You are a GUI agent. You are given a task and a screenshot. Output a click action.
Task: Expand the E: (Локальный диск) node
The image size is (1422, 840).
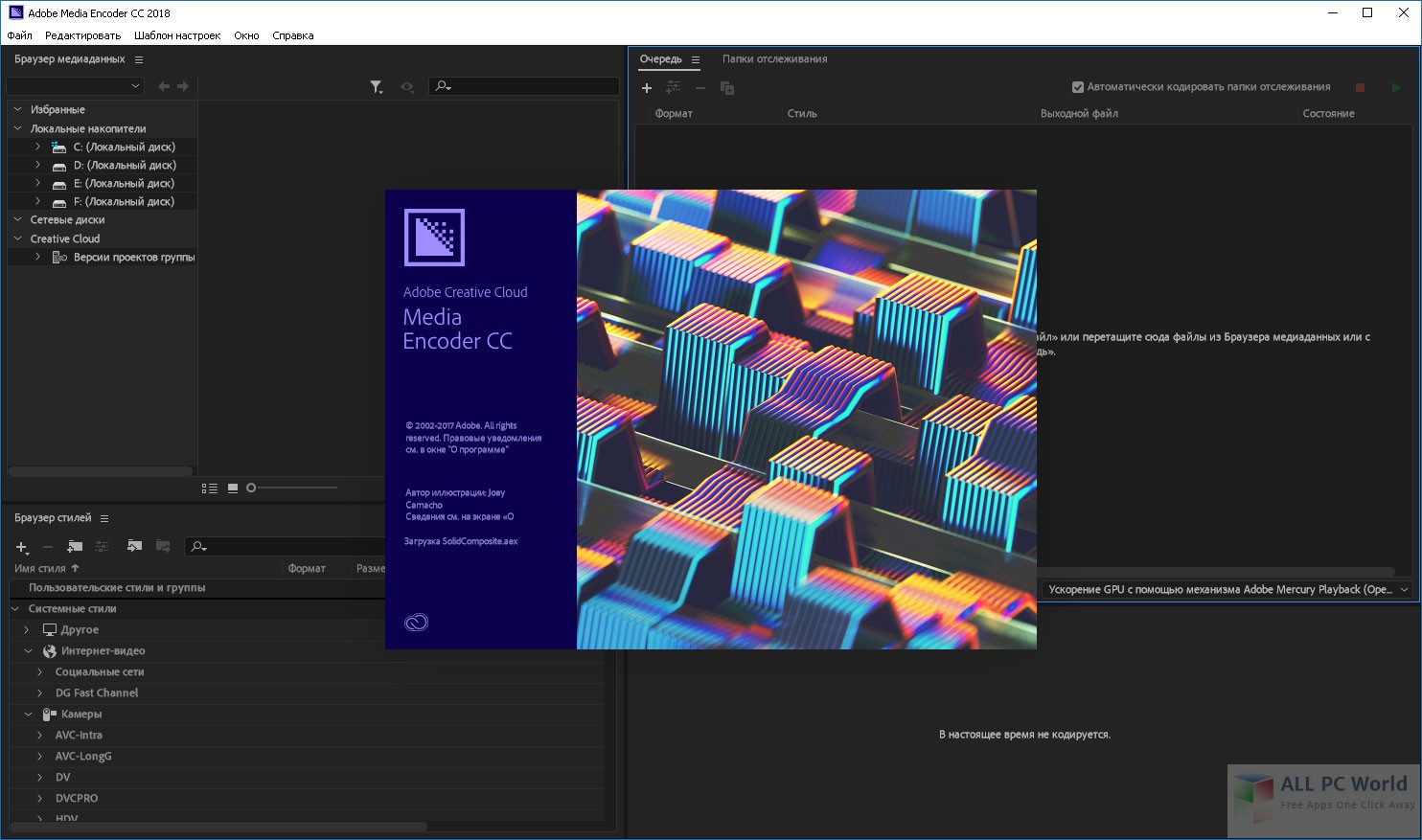tap(37, 183)
